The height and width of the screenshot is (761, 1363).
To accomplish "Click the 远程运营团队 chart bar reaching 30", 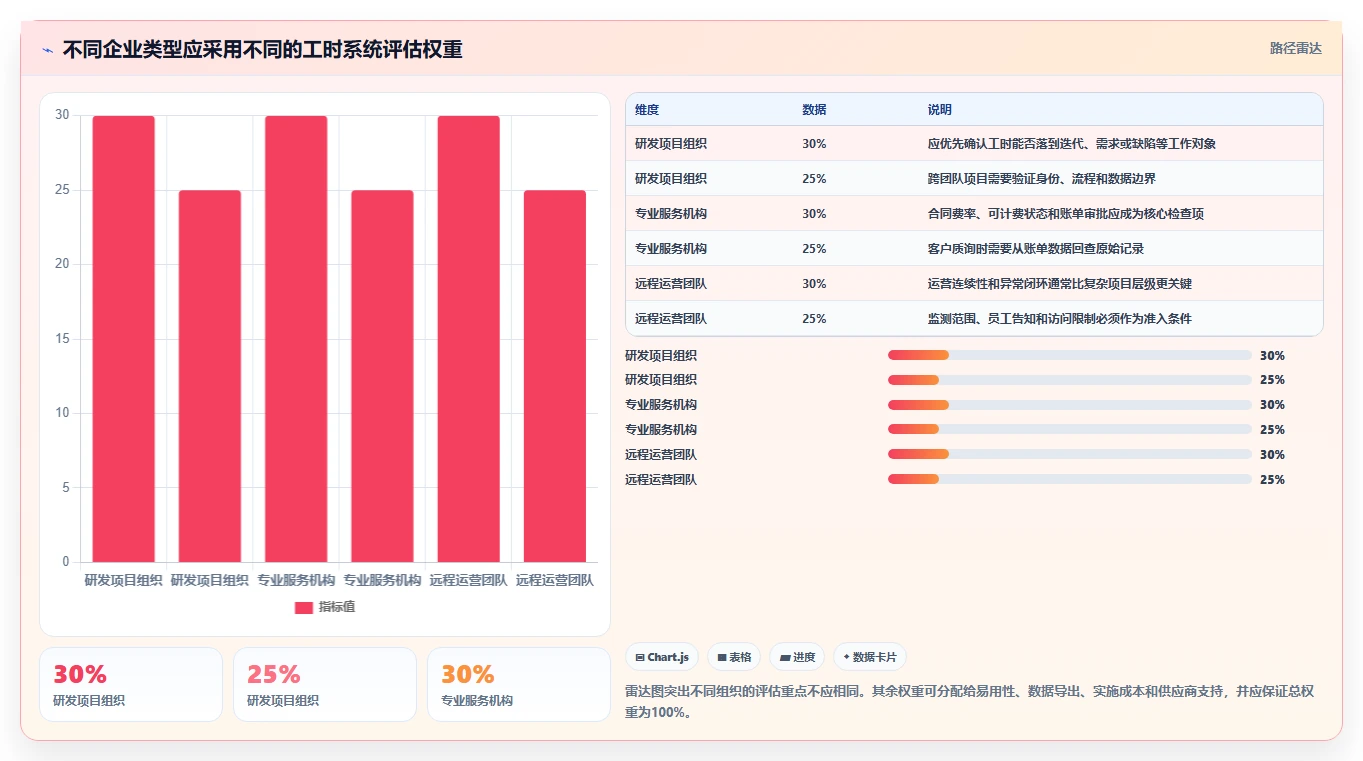I will coord(468,339).
